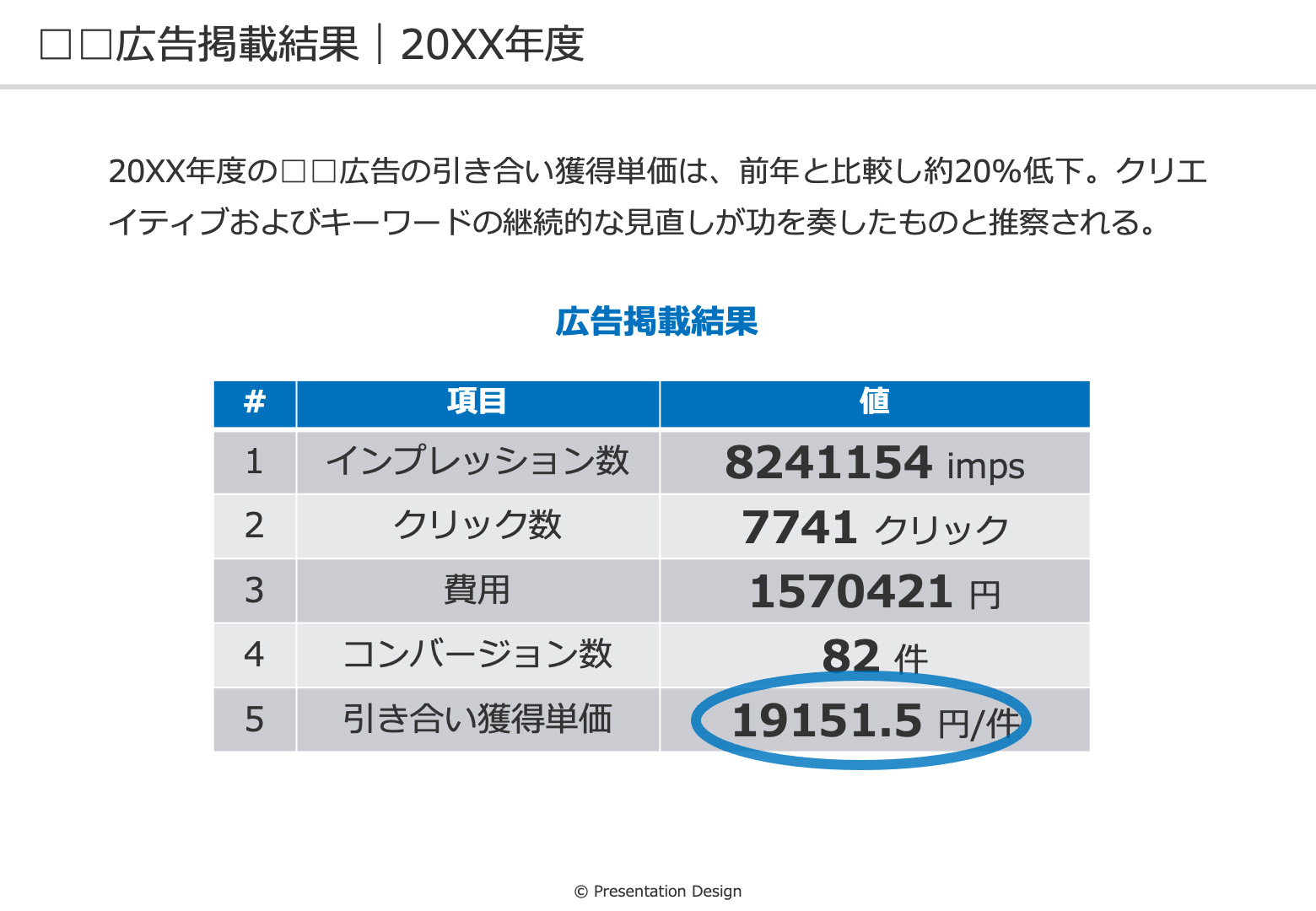Select the 'コンバージョン数' cell
Image resolution: width=1316 pixels, height=911 pixels.
click(477, 655)
